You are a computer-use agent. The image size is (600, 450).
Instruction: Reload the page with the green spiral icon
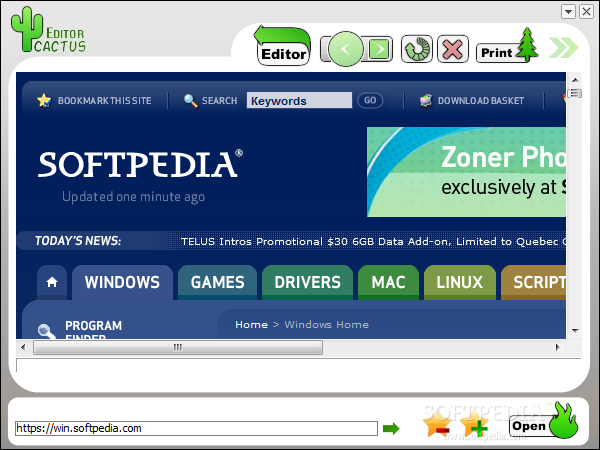(x=417, y=49)
